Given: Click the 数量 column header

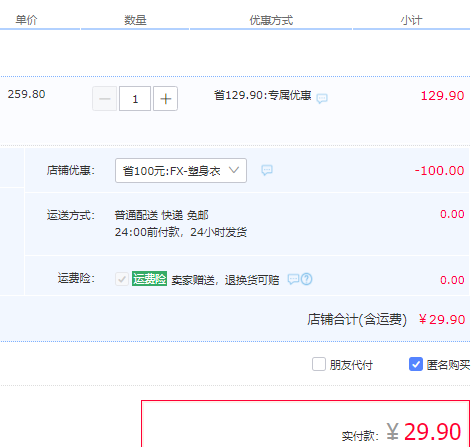Looking at the screenshot, I should [135, 20].
